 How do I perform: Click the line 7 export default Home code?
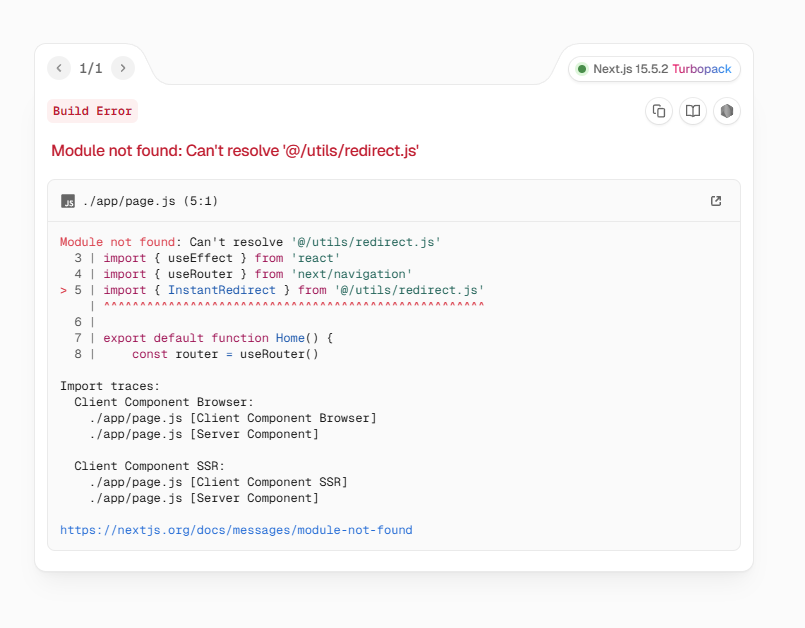coord(218,338)
